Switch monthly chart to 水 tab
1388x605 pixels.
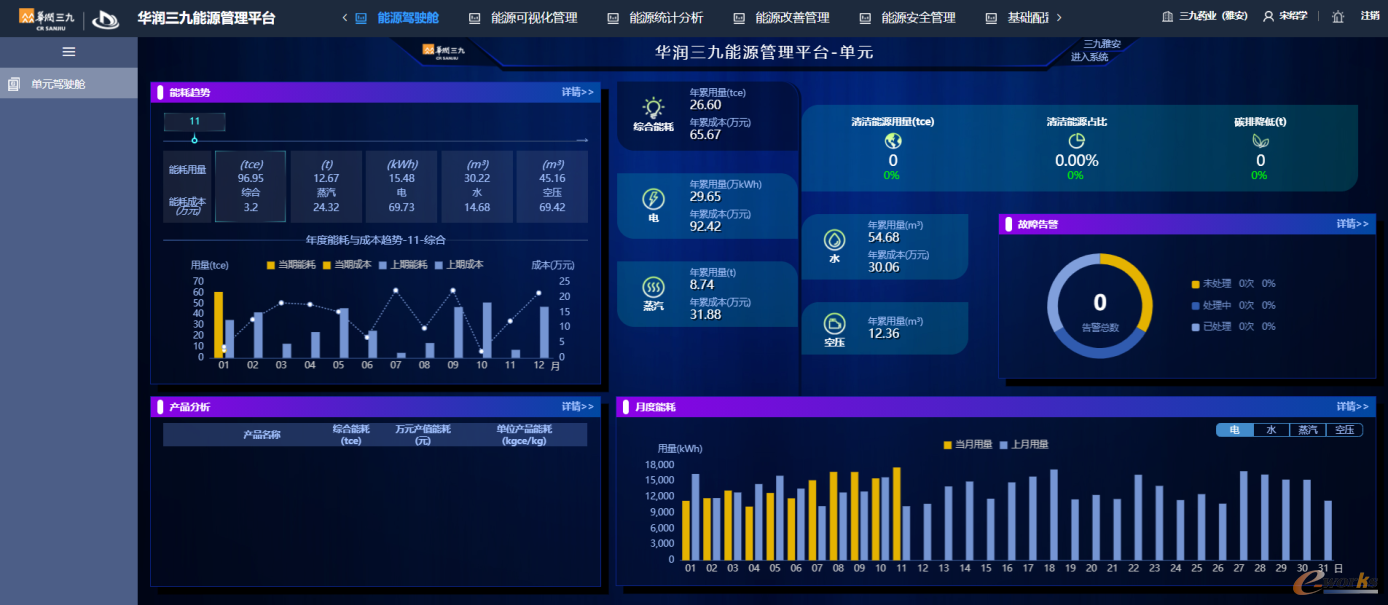pyautogui.click(x=1271, y=430)
